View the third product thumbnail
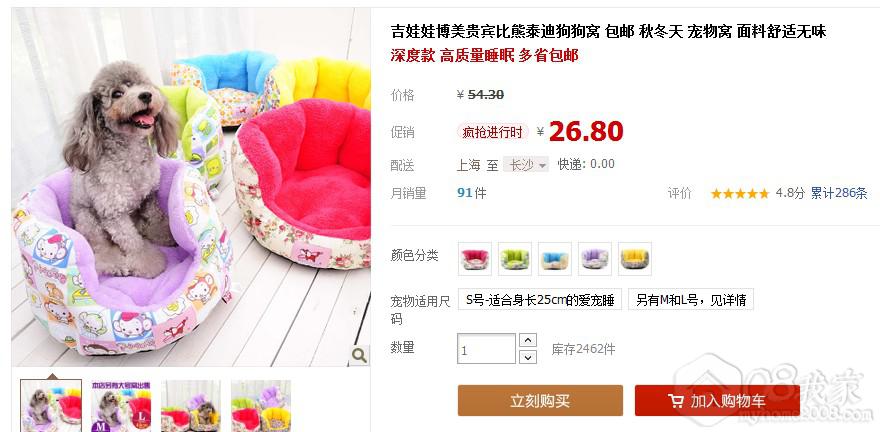 click(x=191, y=406)
